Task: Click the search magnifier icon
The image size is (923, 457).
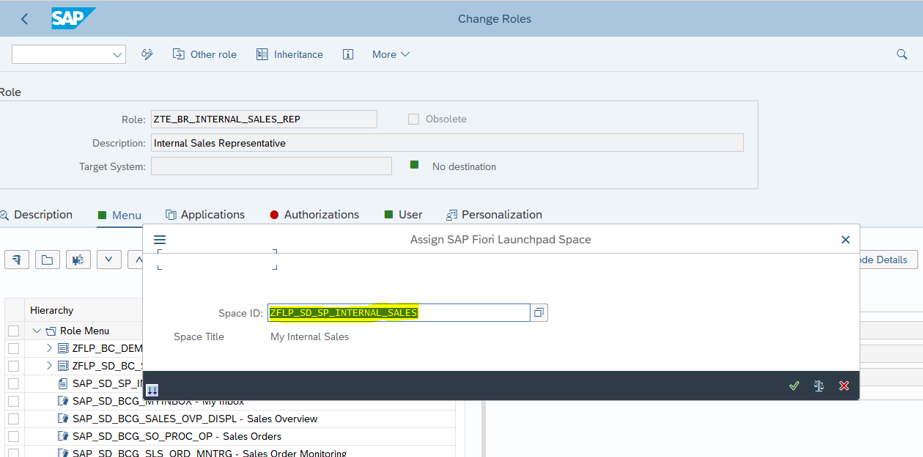Action: 902,54
